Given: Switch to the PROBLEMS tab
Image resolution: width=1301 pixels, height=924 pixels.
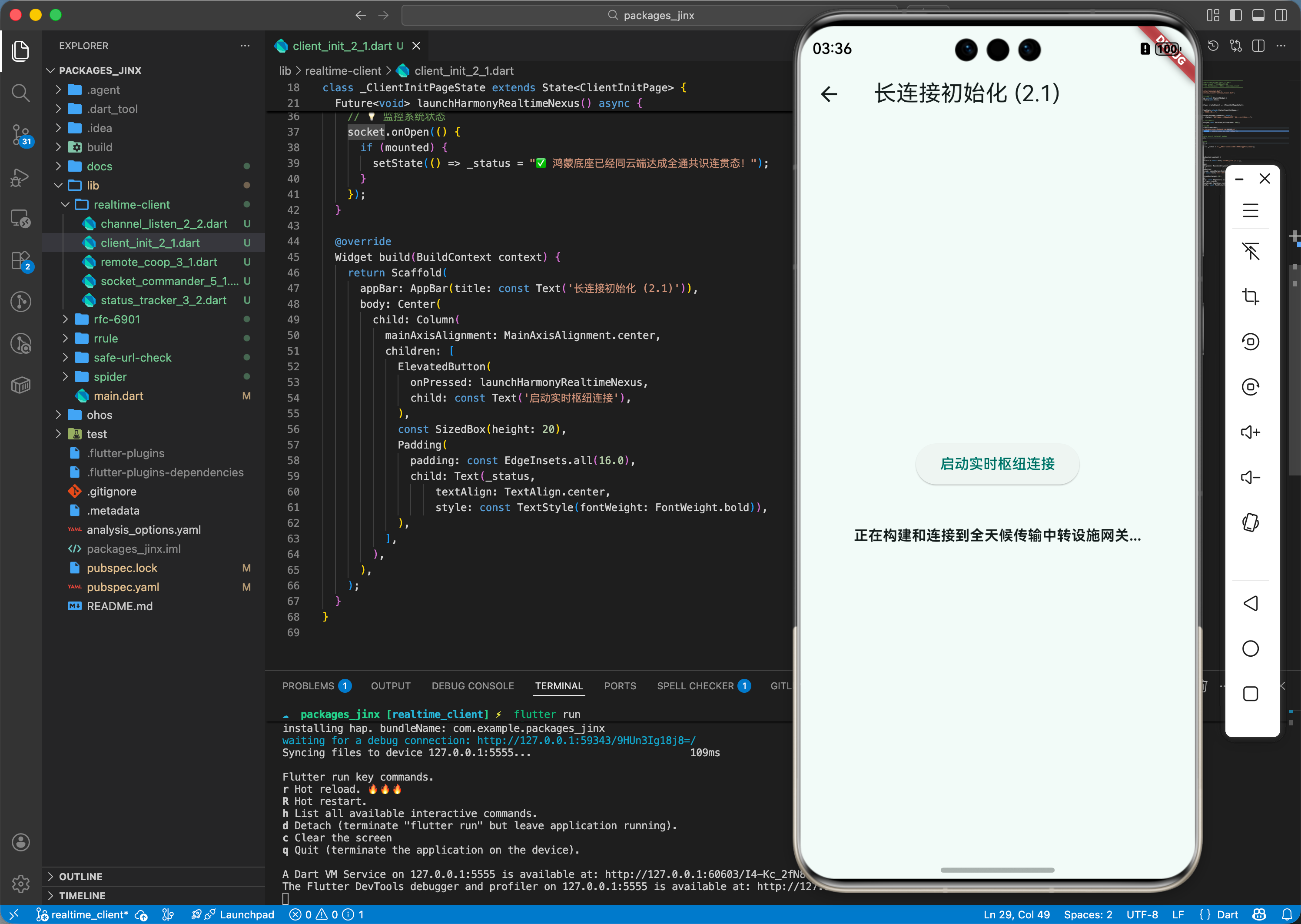Looking at the screenshot, I should click(308, 685).
